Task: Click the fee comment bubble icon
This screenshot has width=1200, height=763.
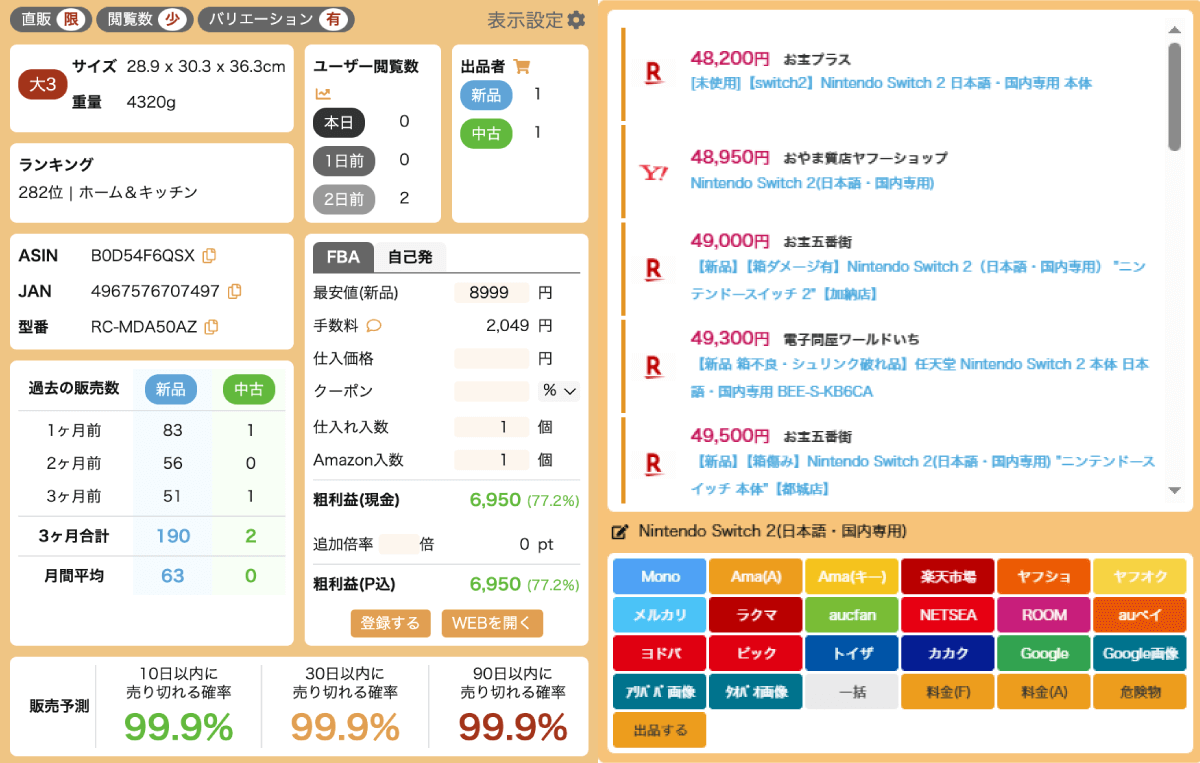Action: [374, 326]
